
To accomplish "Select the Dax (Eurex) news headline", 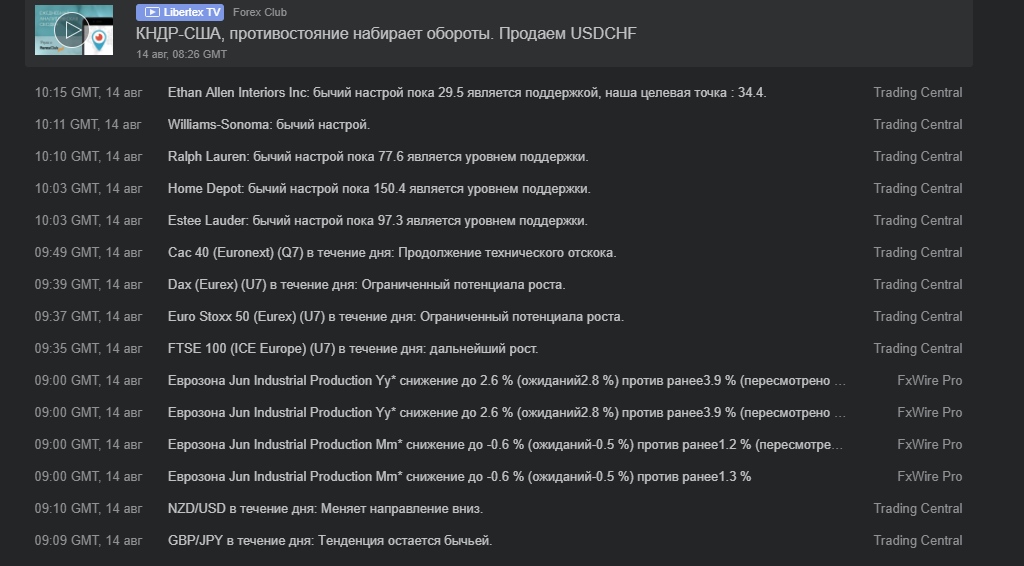I will coord(366,284).
